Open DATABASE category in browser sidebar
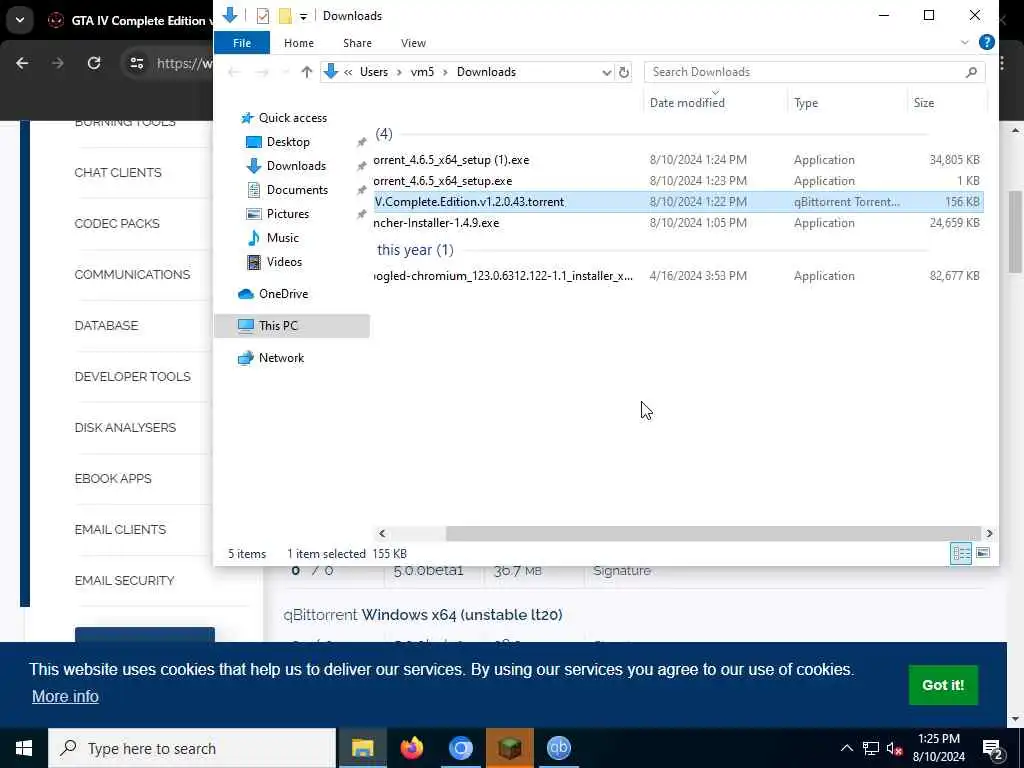Screen dimensions: 1024x768 coord(106,325)
